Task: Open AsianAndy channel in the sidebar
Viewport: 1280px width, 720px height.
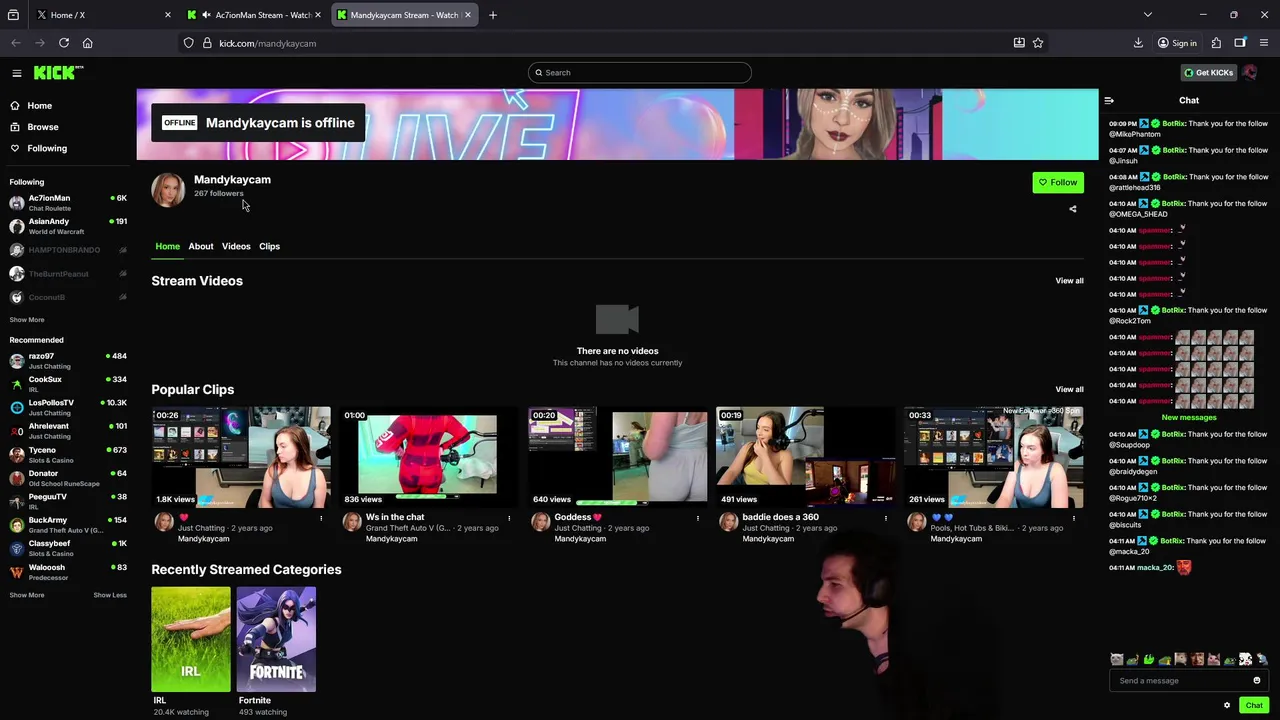Action: point(68,226)
